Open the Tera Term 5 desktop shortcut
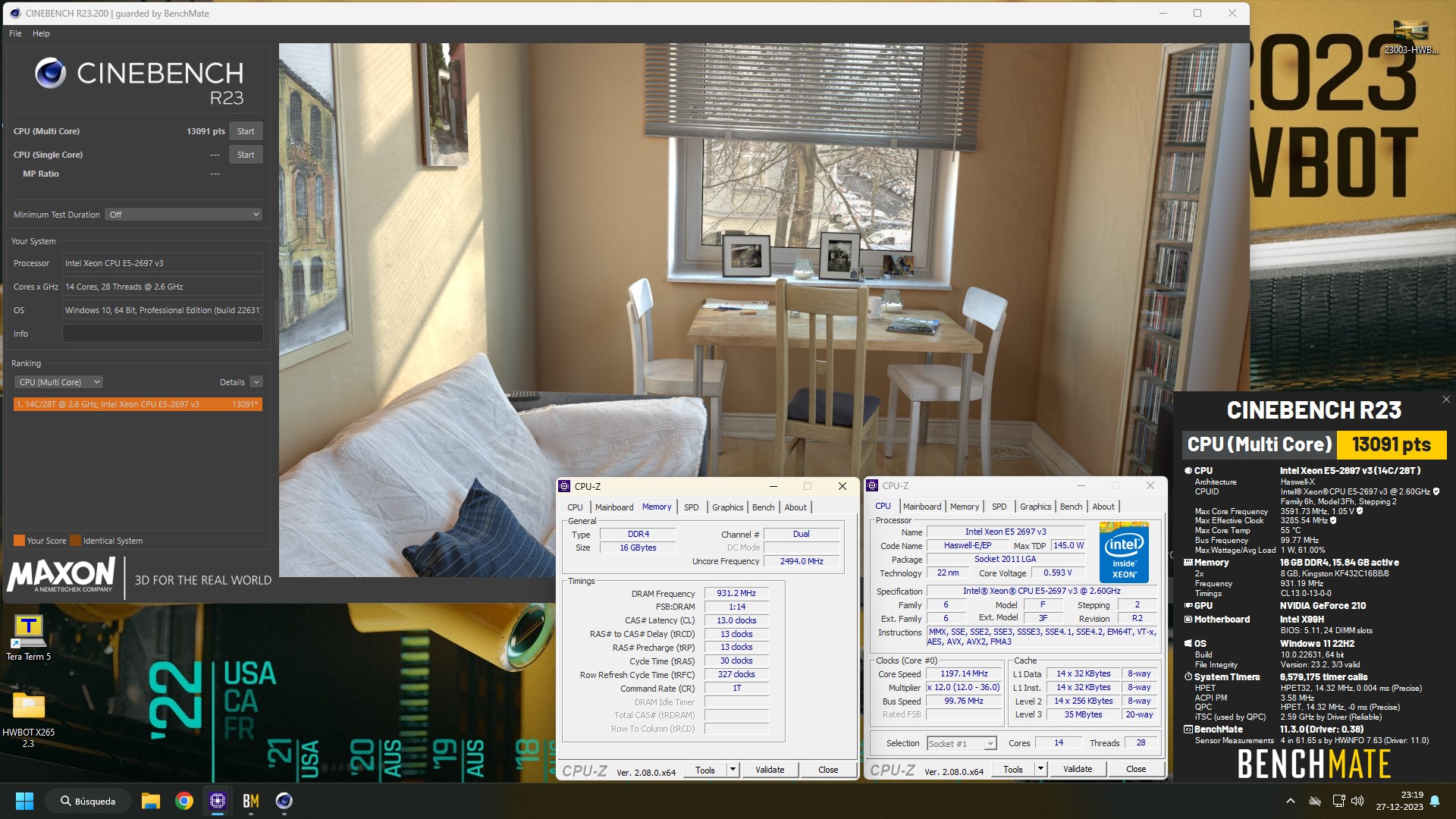Viewport: 1456px width, 819px height. [x=29, y=638]
